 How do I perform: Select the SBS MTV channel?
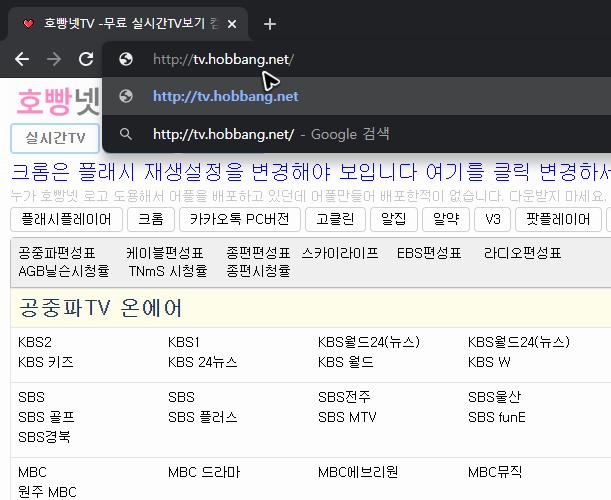[x=347, y=417]
